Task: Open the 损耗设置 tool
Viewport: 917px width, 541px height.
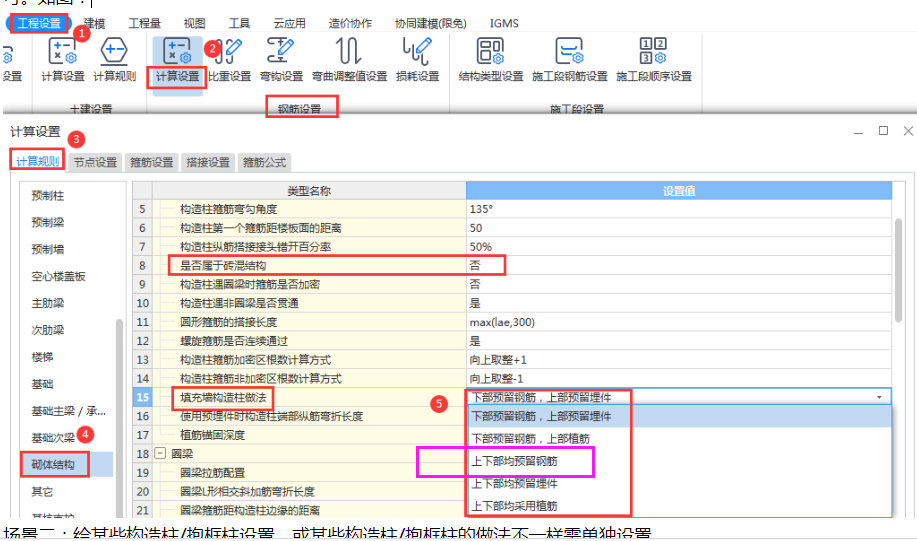Action: [x=417, y=60]
